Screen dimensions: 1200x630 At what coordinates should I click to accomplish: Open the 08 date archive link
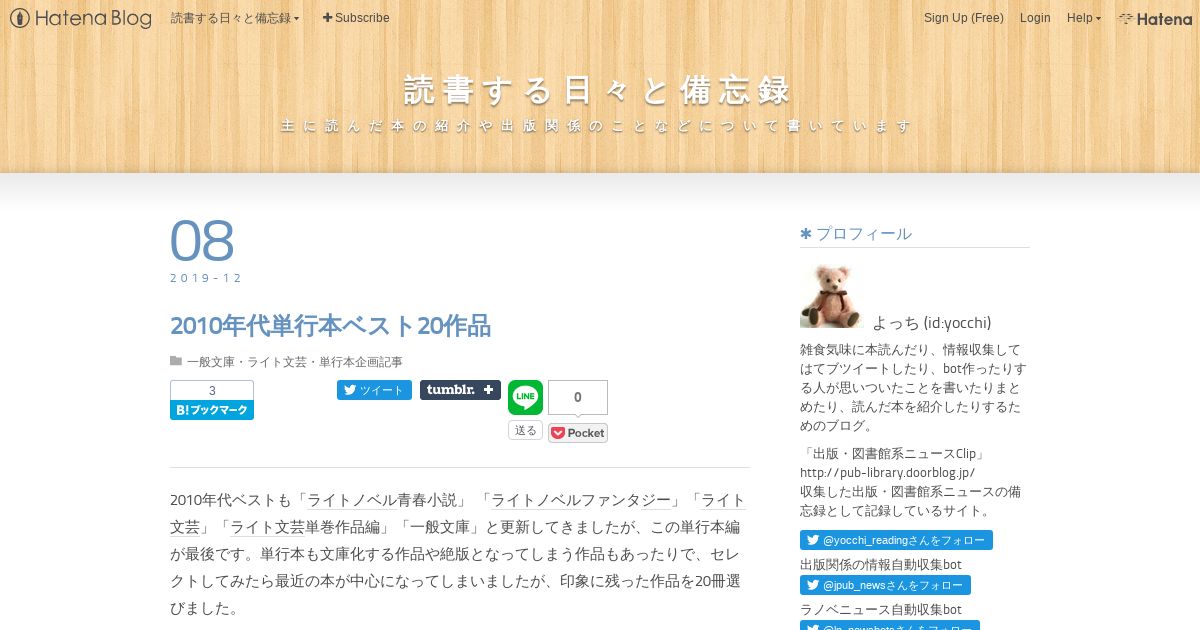coord(202,241)
